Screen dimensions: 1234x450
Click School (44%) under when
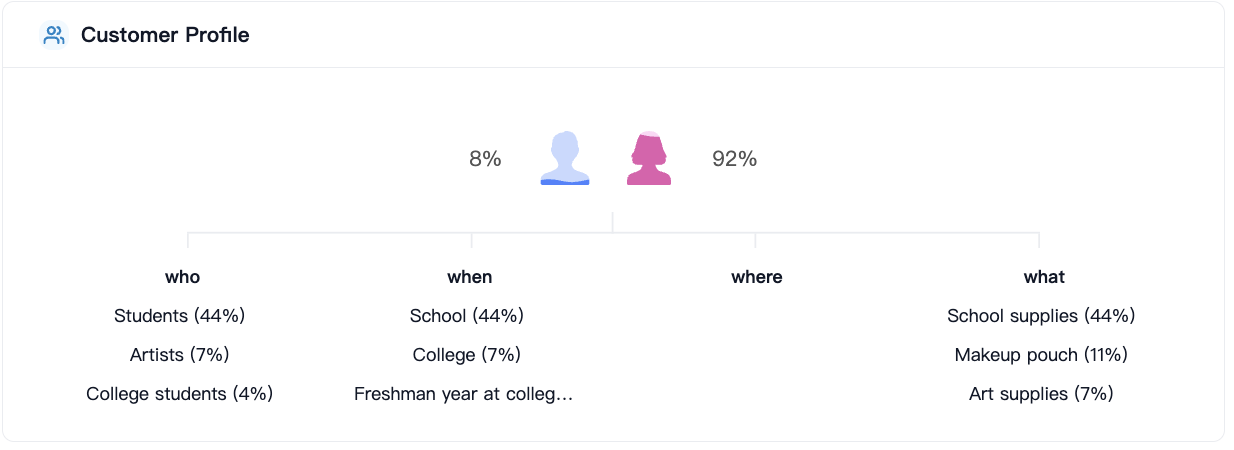click(x=467, y=316)
